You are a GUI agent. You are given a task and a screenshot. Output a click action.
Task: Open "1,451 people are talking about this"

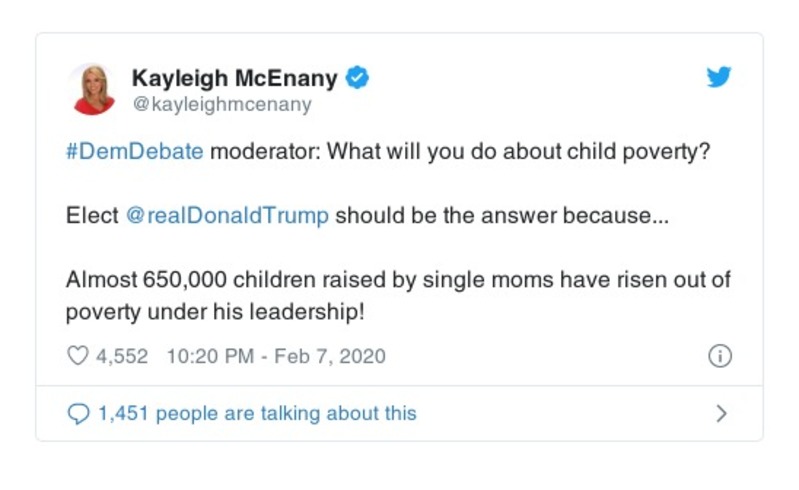point(256,413)
